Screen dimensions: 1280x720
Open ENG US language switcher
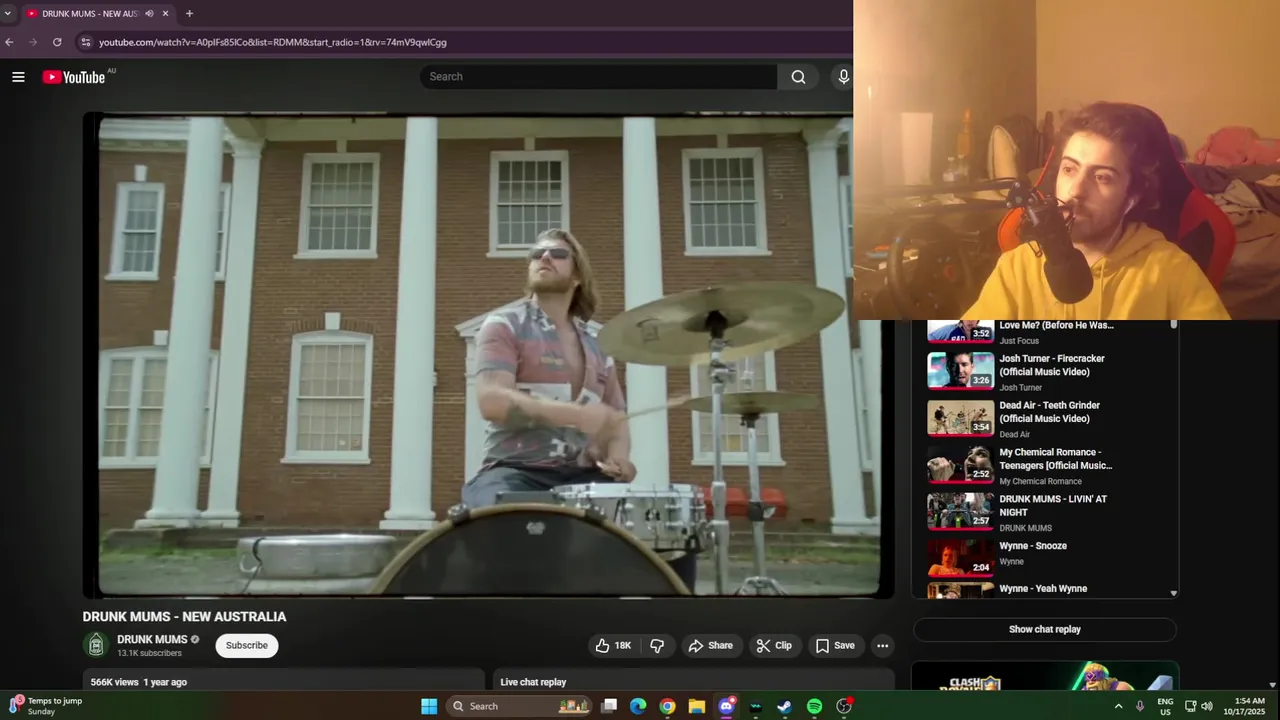pyautogui.click(x=1165, y=706)
